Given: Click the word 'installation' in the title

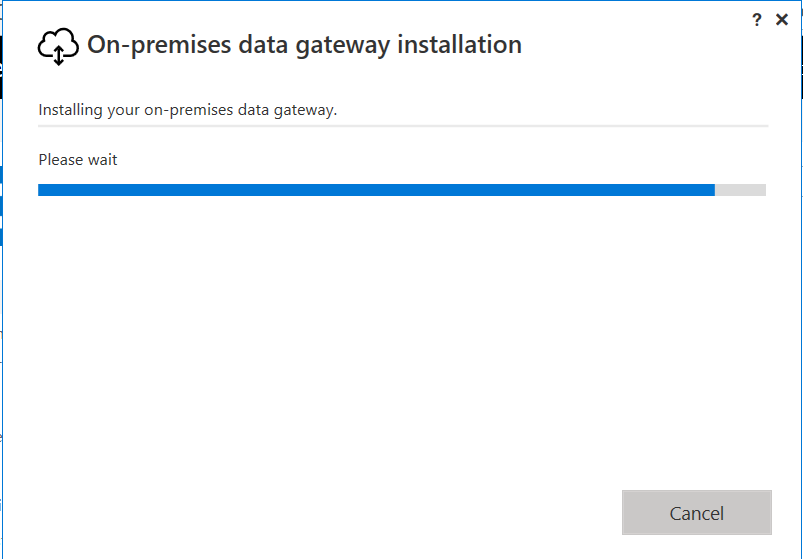Looking at the screenshot, I should click(x=459, y=45).
